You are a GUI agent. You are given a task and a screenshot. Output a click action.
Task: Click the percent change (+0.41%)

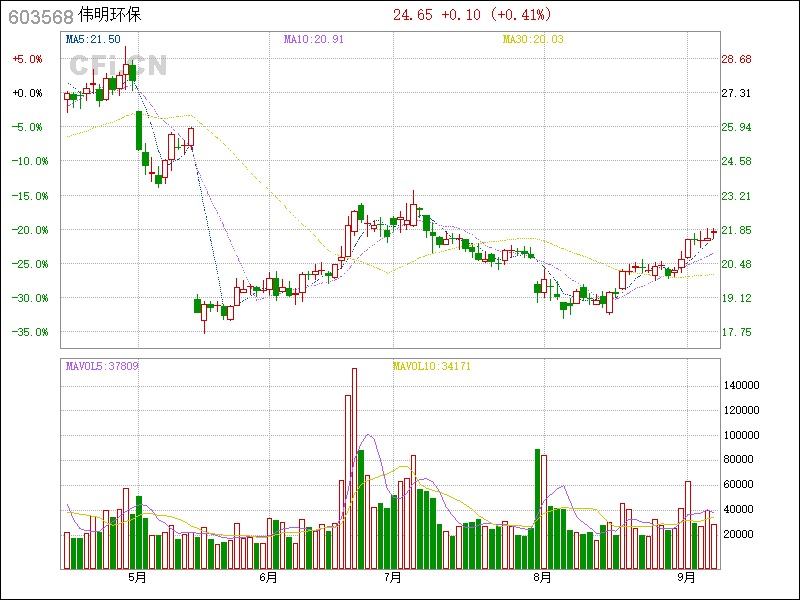[514, 15]
